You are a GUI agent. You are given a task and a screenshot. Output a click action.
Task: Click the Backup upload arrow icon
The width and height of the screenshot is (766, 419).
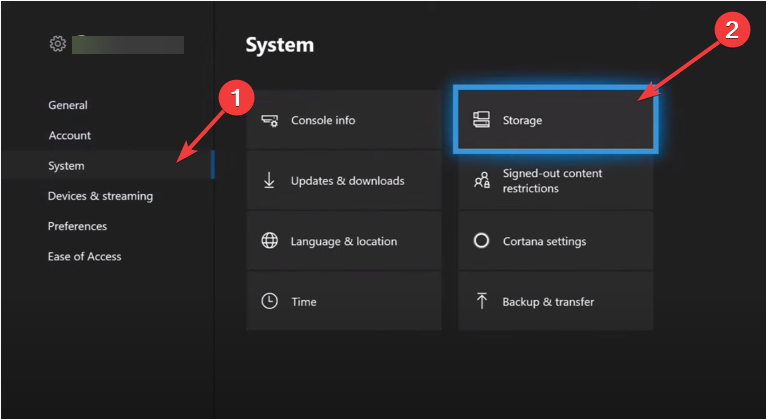[x=482, y=301]
